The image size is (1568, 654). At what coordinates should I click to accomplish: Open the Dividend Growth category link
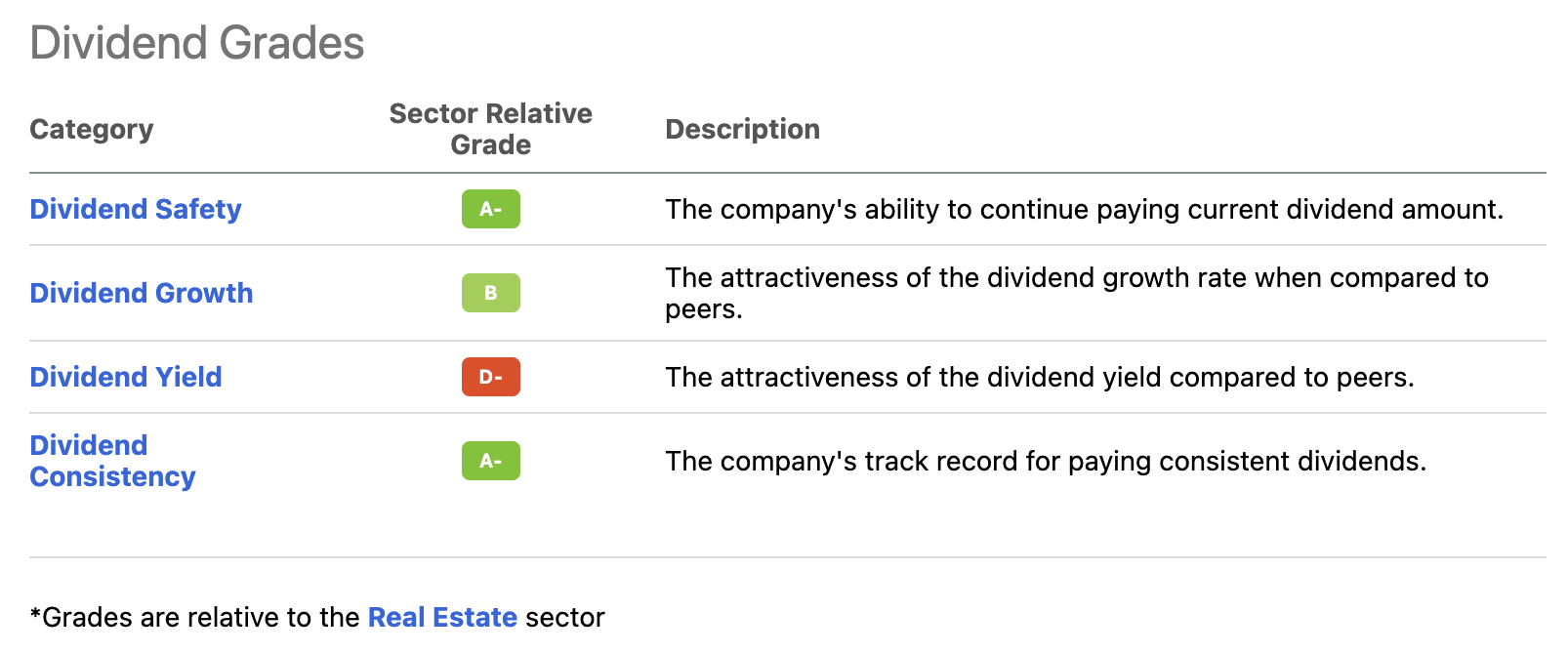[142, 293]
